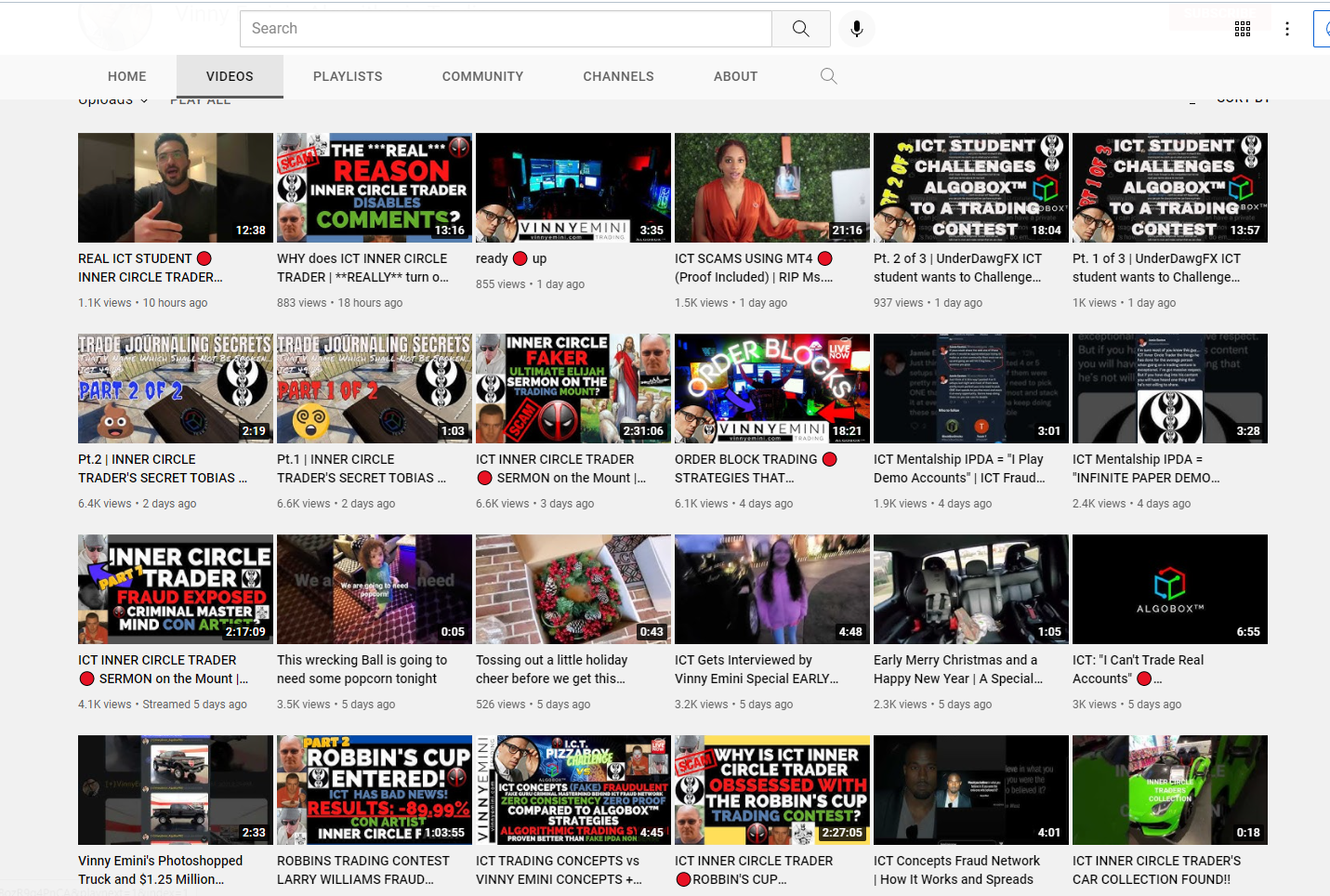Image resolution: width=1330 pixels, height=896 pixels.
Task: Open the Trade Journaling Secrets Part 1 thumbnail
Action: point(375,389)
